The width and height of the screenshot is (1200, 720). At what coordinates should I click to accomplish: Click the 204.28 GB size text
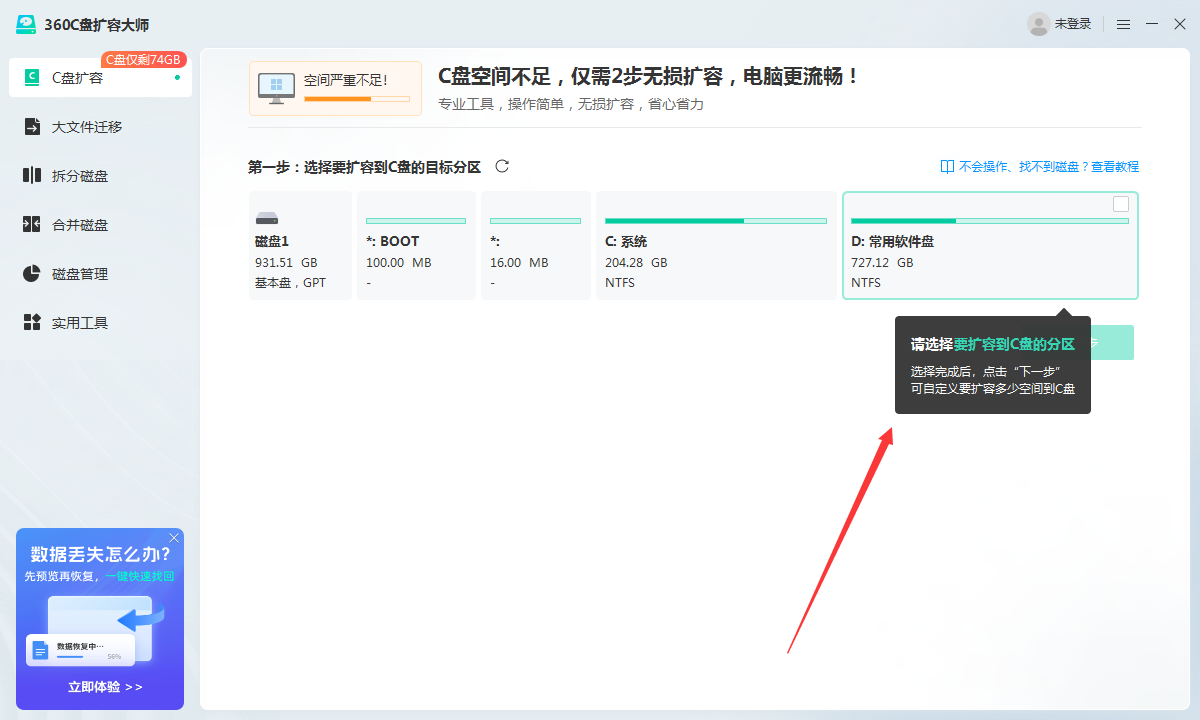(x=636, y=263)
